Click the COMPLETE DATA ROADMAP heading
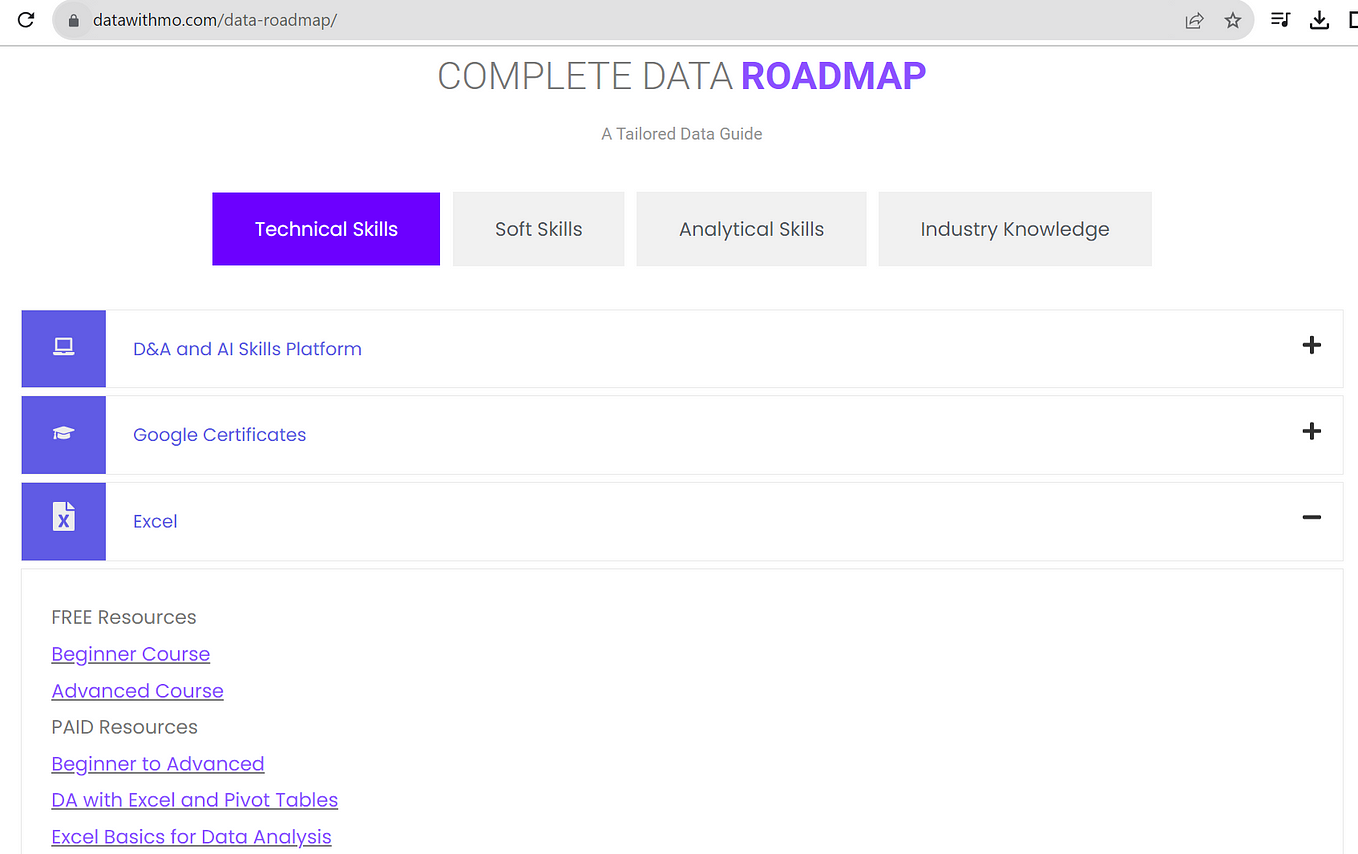This screenshot has height=854, width=1358. click(x=682, y=76)
